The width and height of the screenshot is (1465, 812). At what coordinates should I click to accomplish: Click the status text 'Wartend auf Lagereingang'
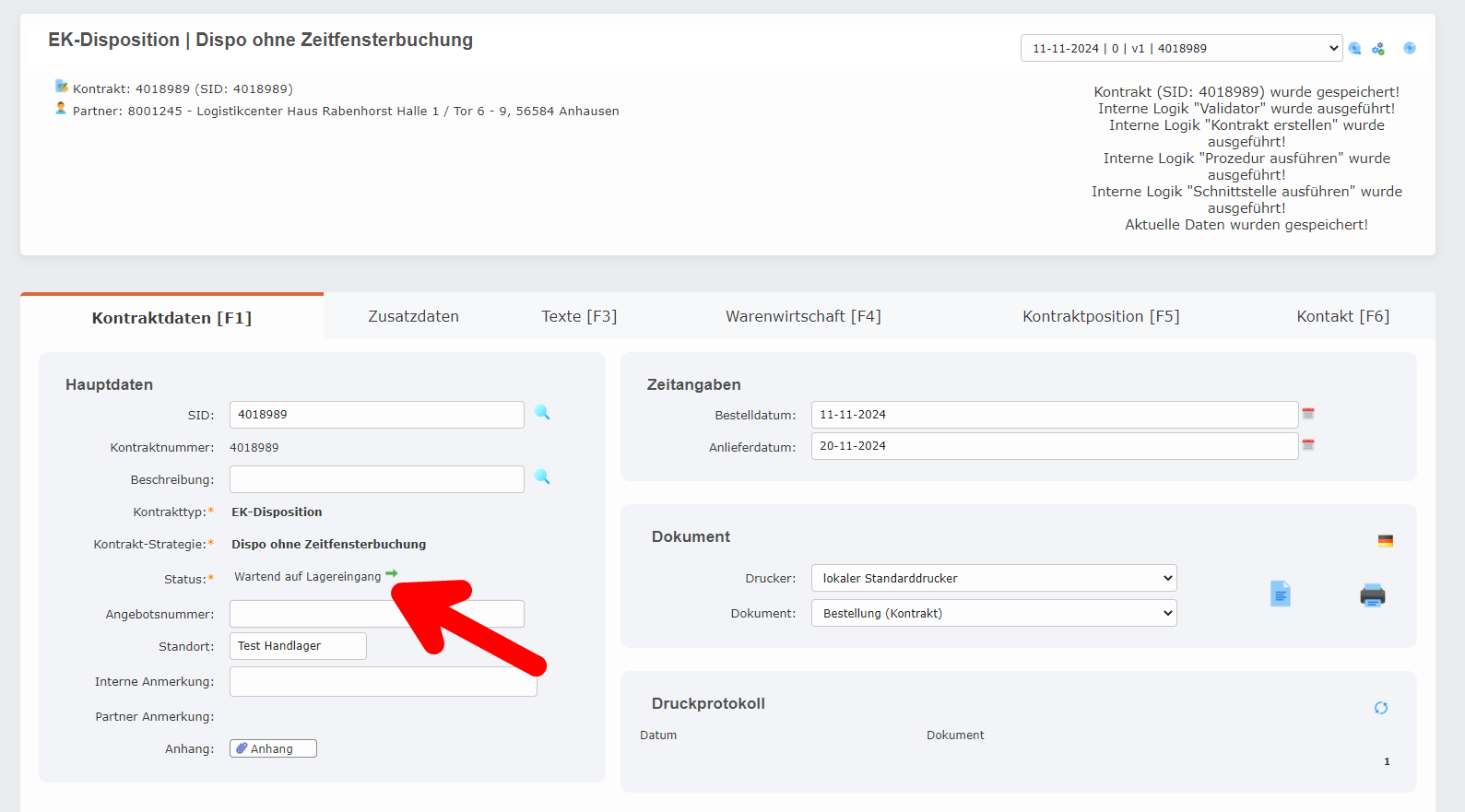click(x=307, y=577)
